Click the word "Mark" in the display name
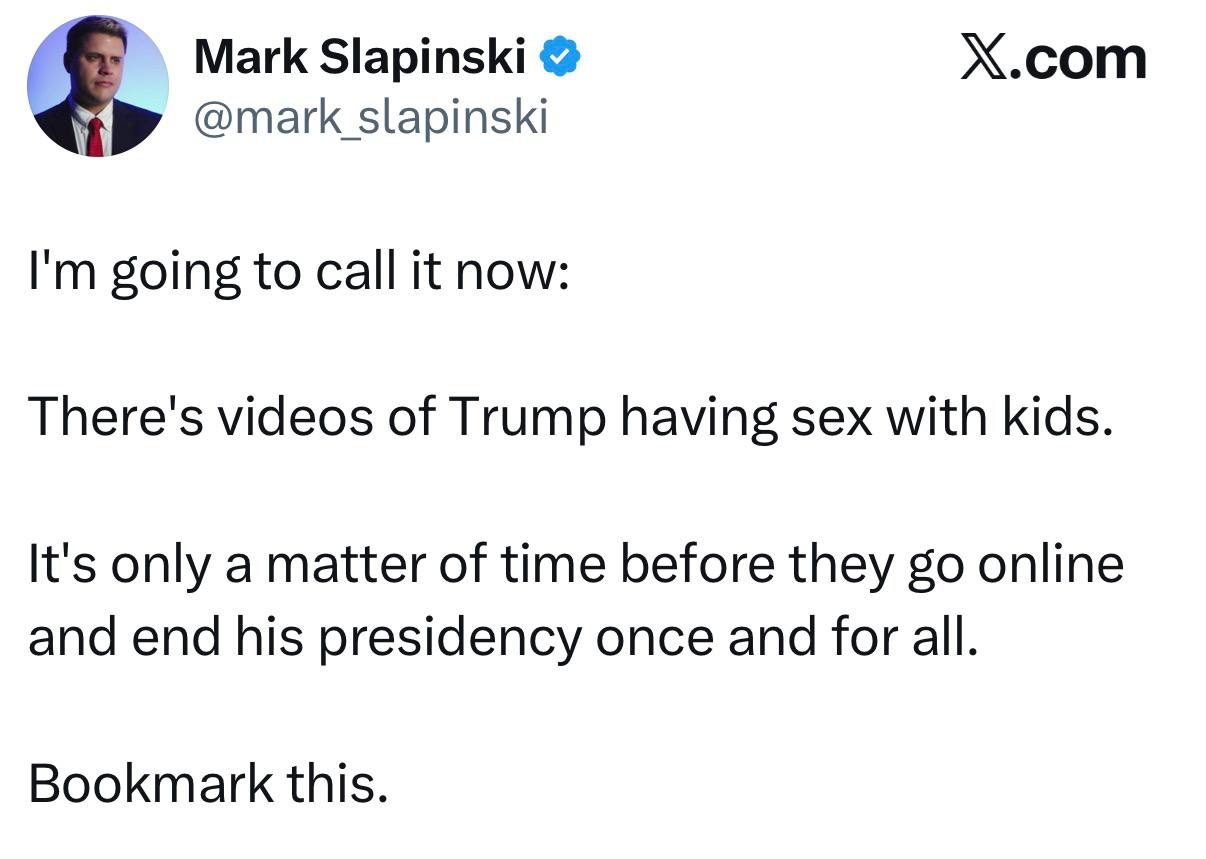1206x859 pixels. point(251,58)
